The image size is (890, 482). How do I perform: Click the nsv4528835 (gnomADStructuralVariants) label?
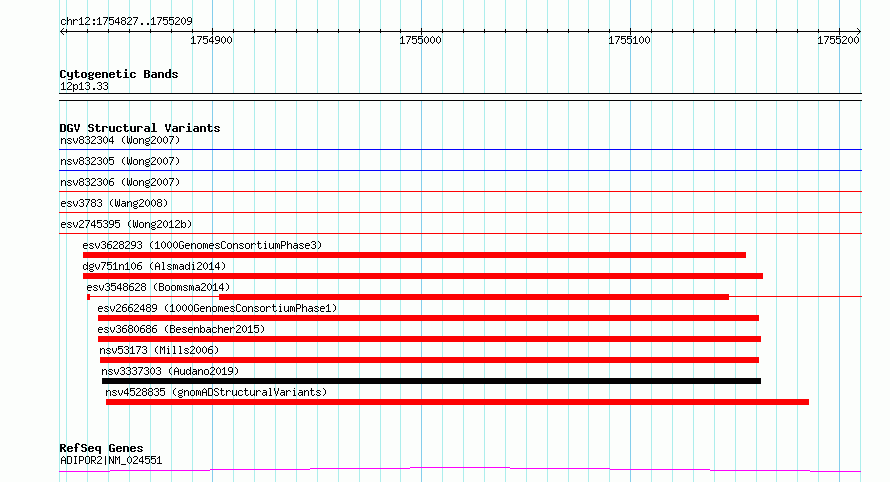(x=216, y=392)
